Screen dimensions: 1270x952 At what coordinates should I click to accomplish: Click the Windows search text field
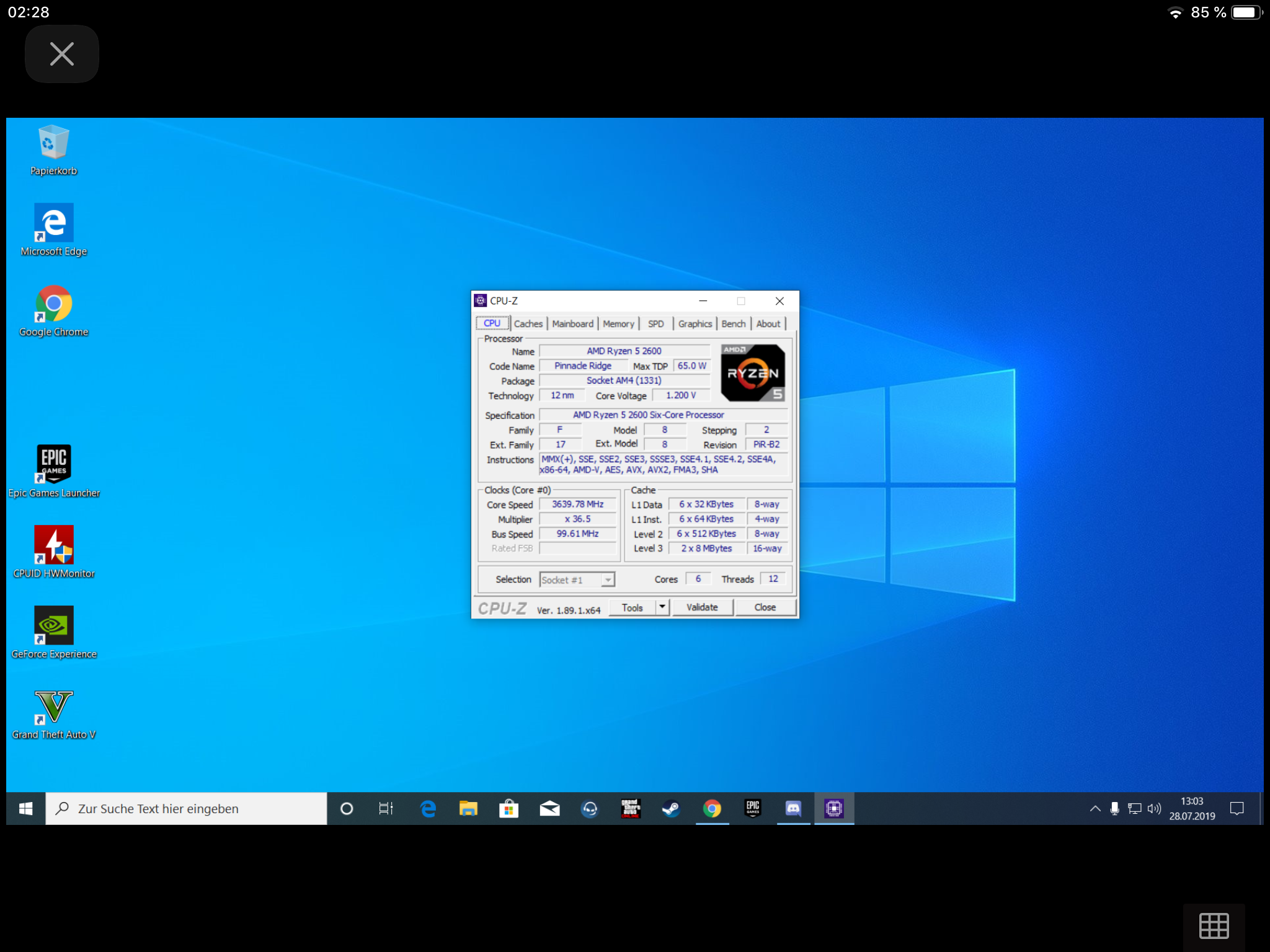coord(186,808)
